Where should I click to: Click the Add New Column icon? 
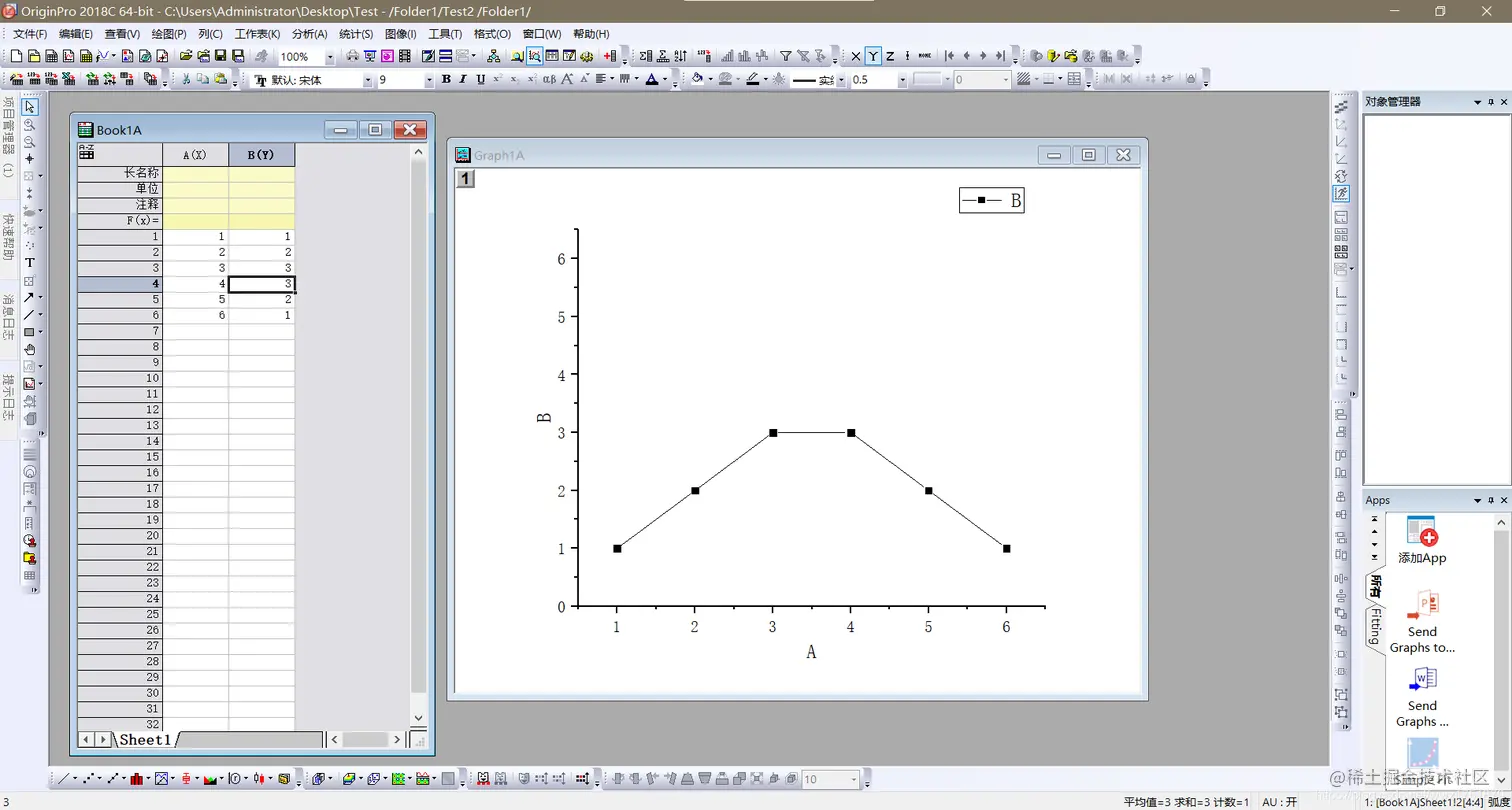tap(610, 56)
